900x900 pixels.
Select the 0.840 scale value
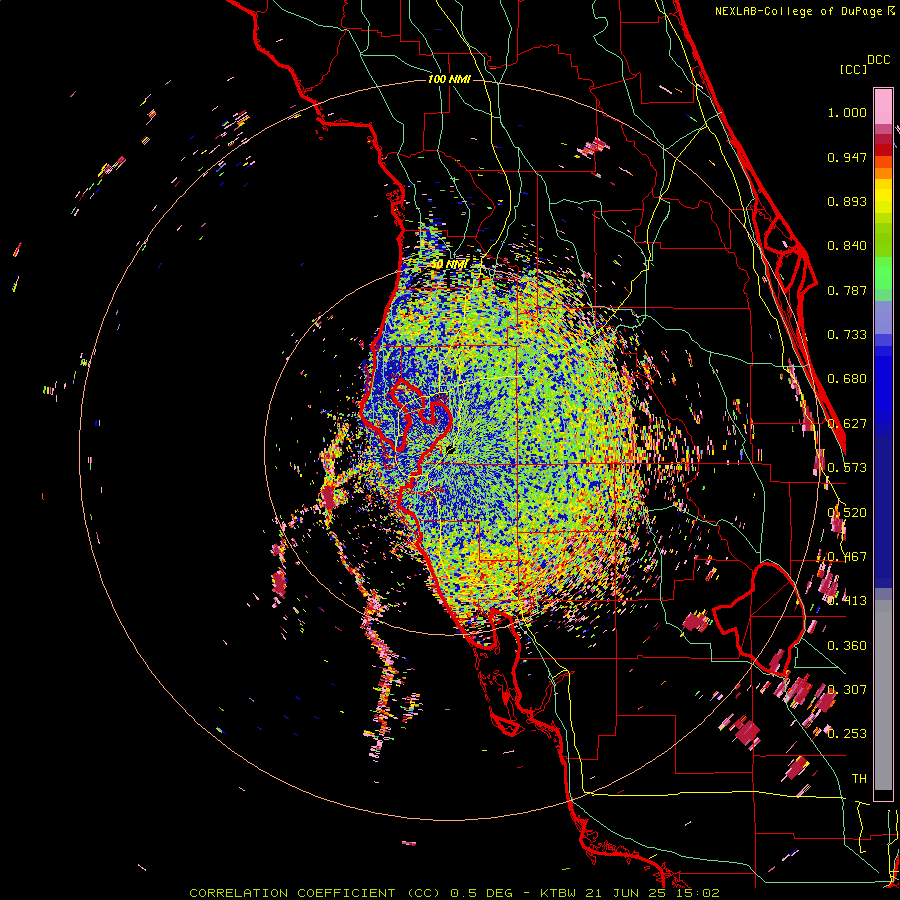coord(847,246)
